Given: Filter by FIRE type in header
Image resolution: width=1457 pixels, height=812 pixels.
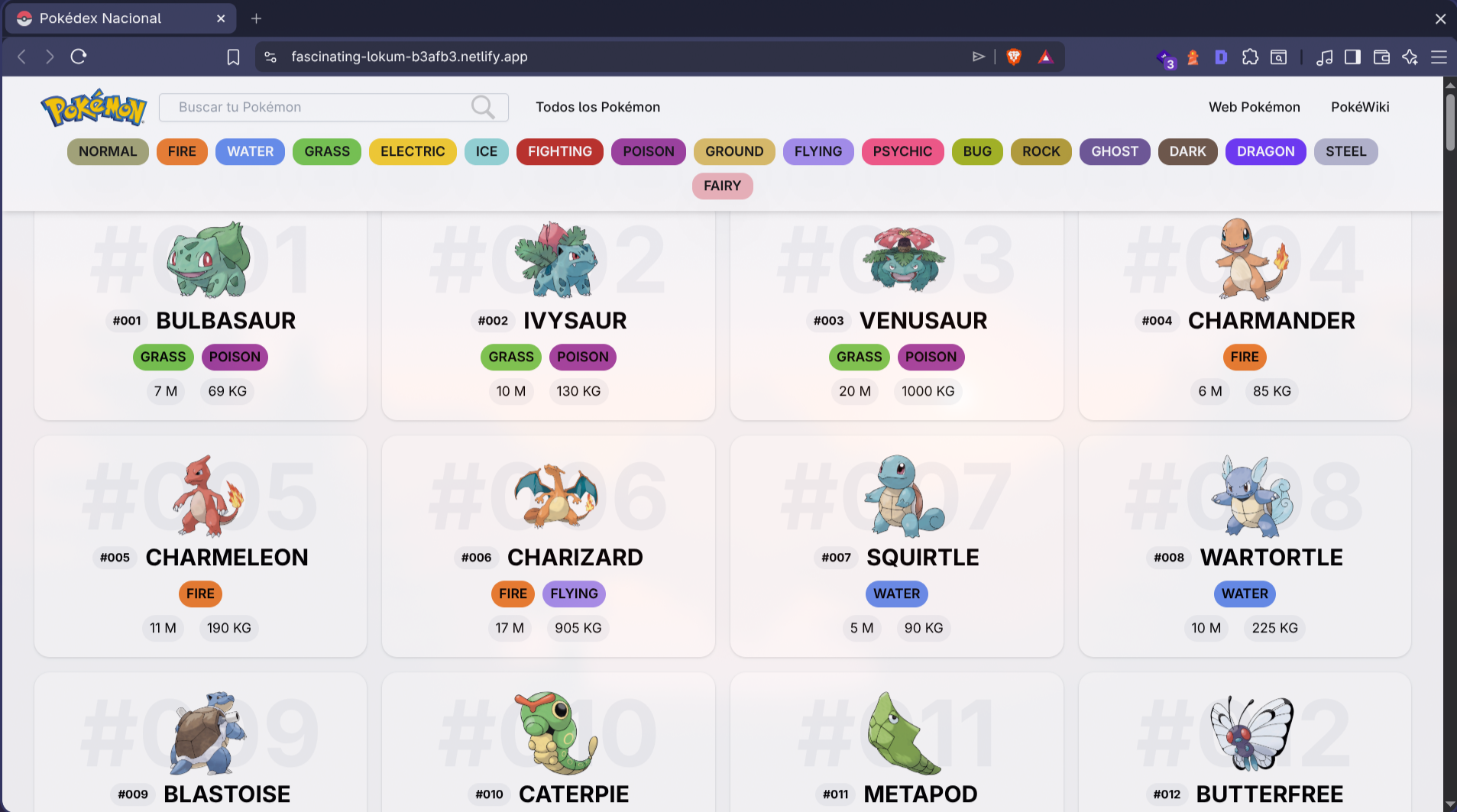Looking at the screenshot, I should click(x=182, y=151).
